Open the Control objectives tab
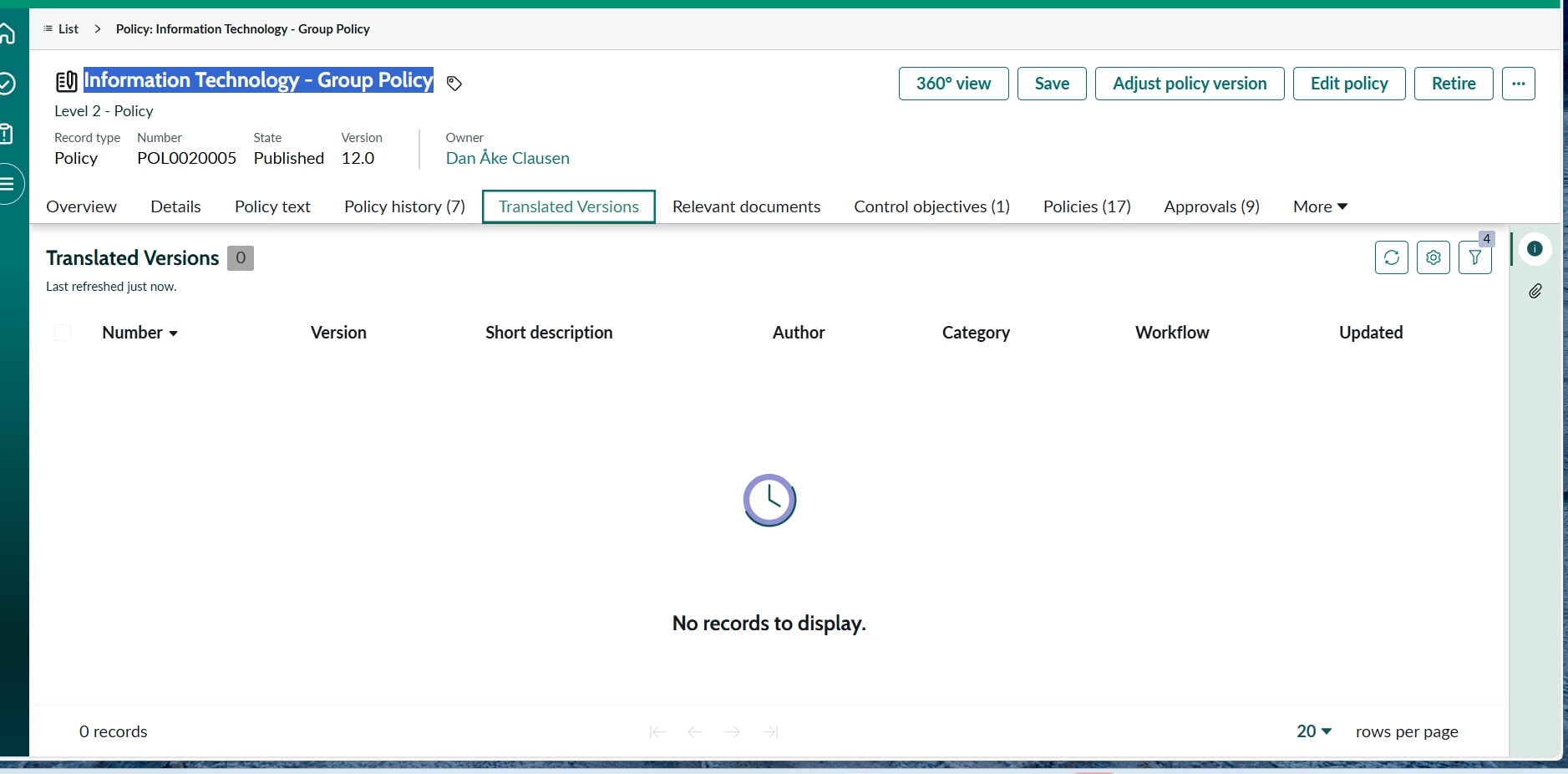 tap(931, 206)
